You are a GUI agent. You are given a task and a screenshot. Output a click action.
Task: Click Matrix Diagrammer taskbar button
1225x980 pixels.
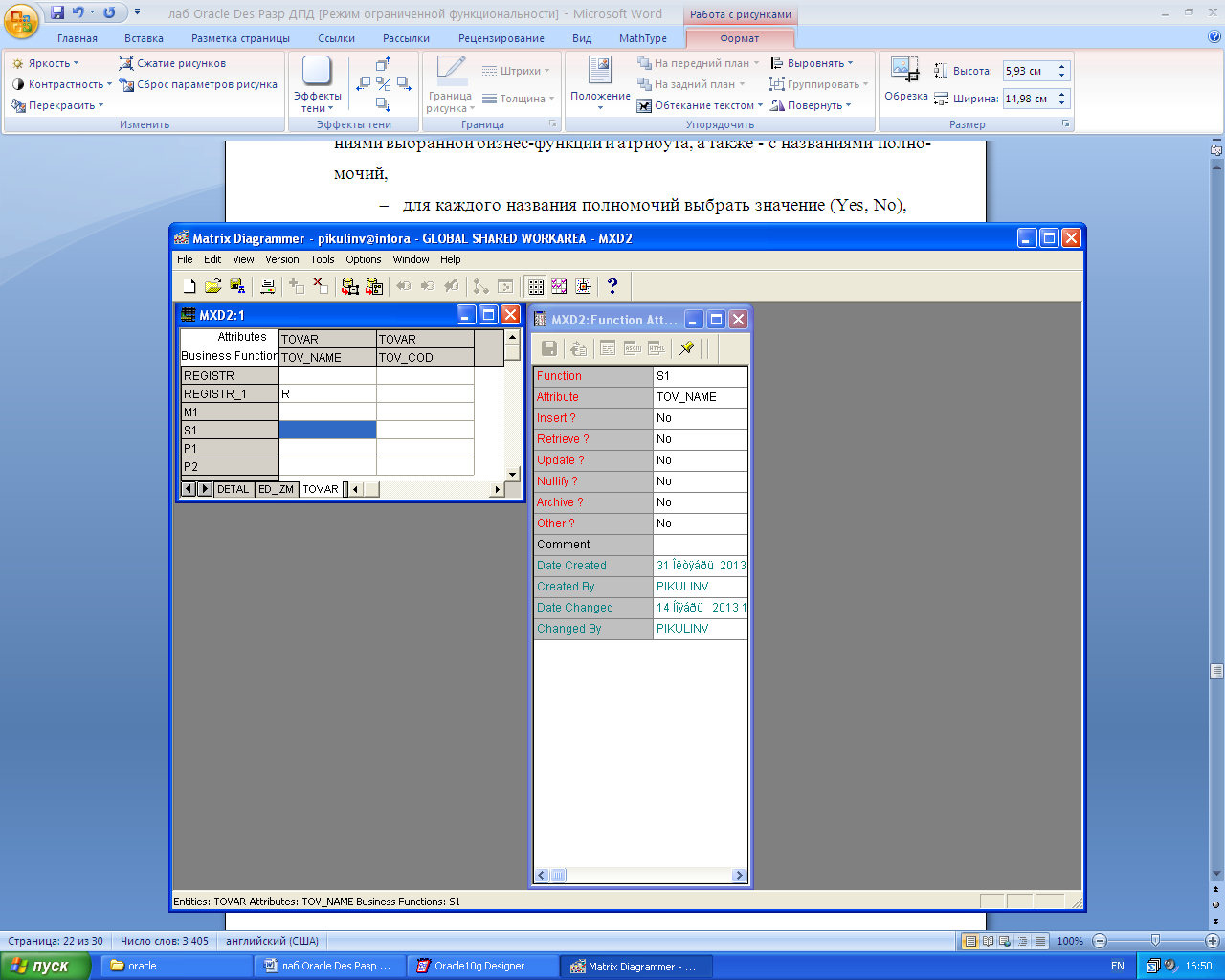(636, 966)
